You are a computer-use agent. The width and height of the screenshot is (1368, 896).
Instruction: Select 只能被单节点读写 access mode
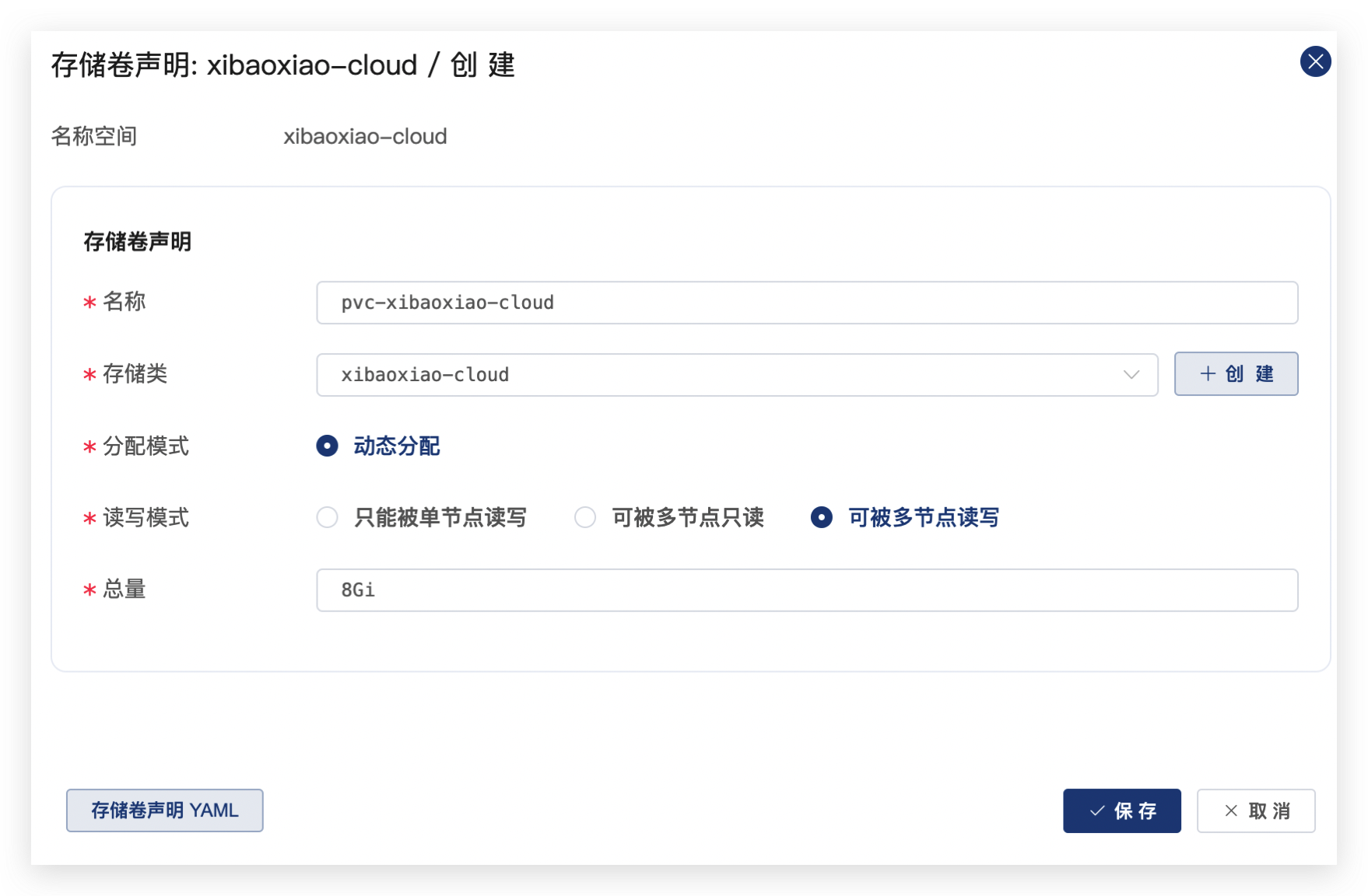pyautogui.click(x=327, y=517)
